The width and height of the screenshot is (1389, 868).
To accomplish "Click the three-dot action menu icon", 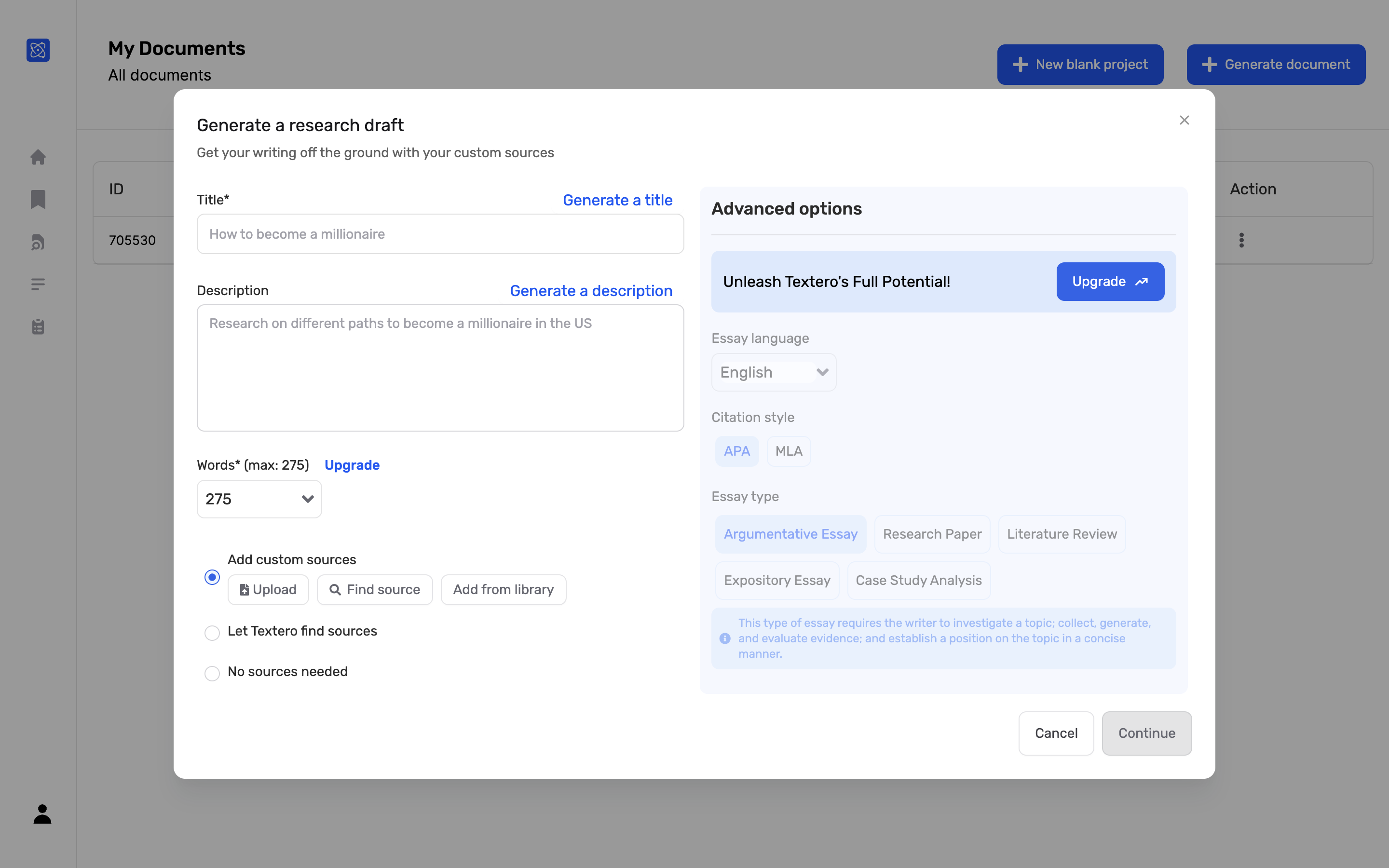I will point(1241,240).
